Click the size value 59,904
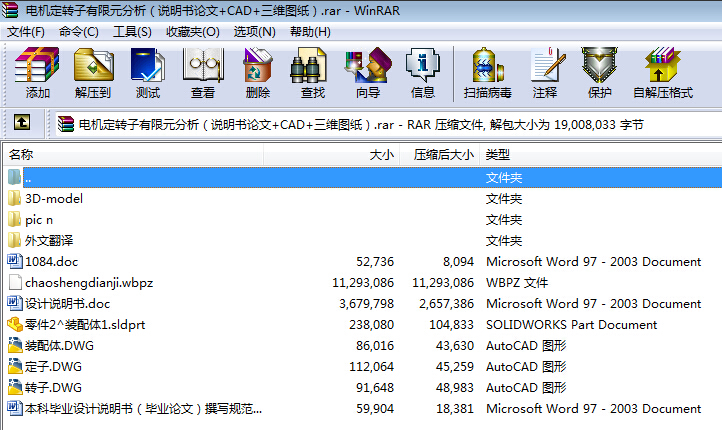This screenshot has width=722, height=430. tap(375, 408)
